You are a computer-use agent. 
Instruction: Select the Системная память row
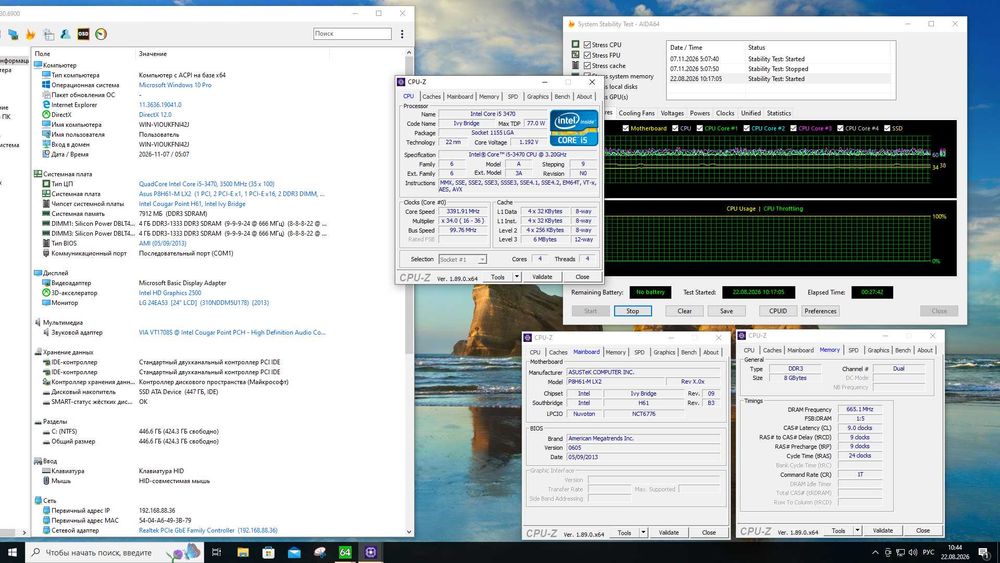point(217,214)
